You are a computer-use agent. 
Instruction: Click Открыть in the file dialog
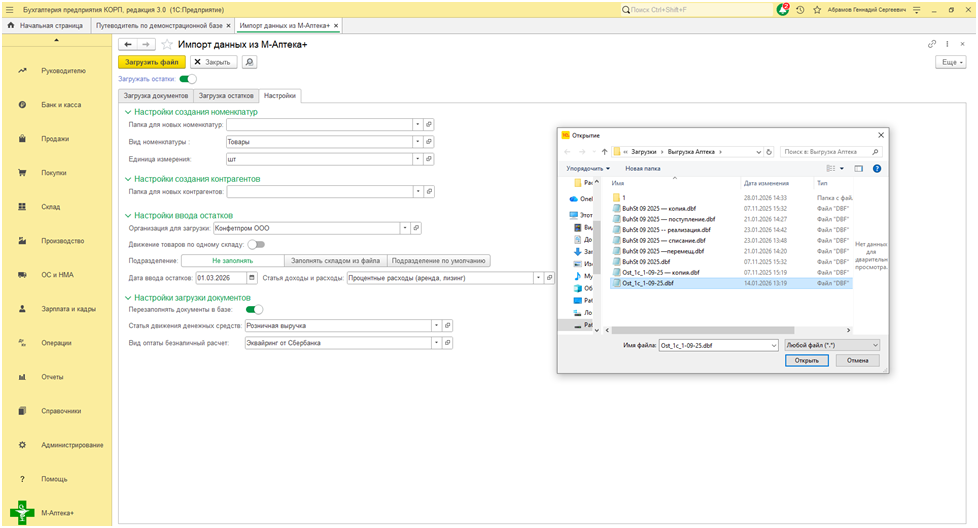807,360
